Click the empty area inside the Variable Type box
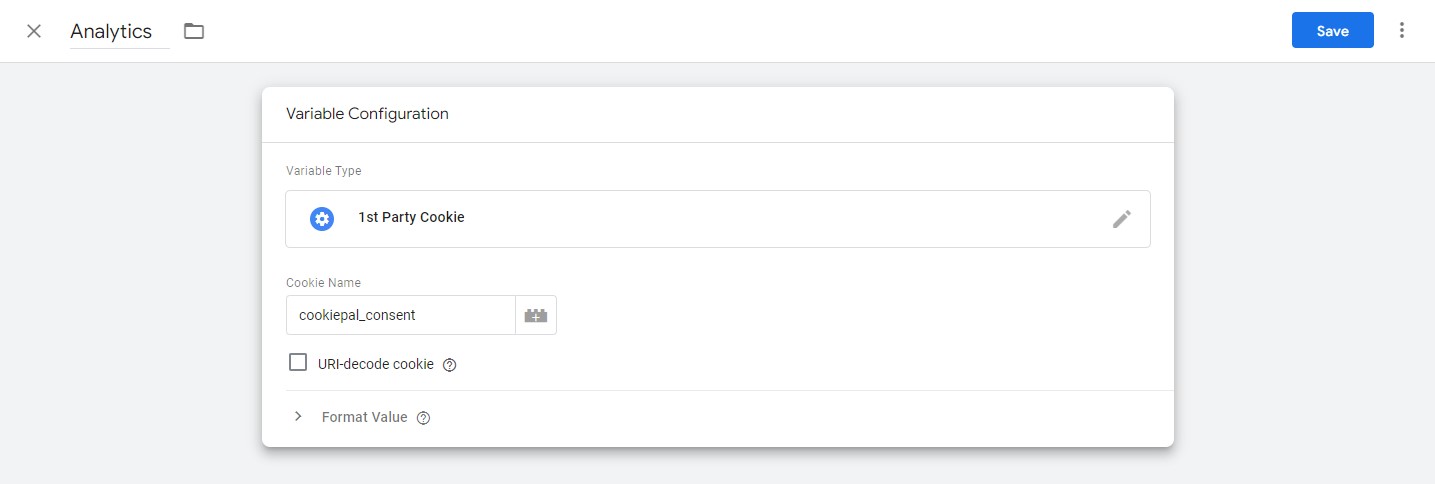1435x484 pixels. [x=780, y=219]
